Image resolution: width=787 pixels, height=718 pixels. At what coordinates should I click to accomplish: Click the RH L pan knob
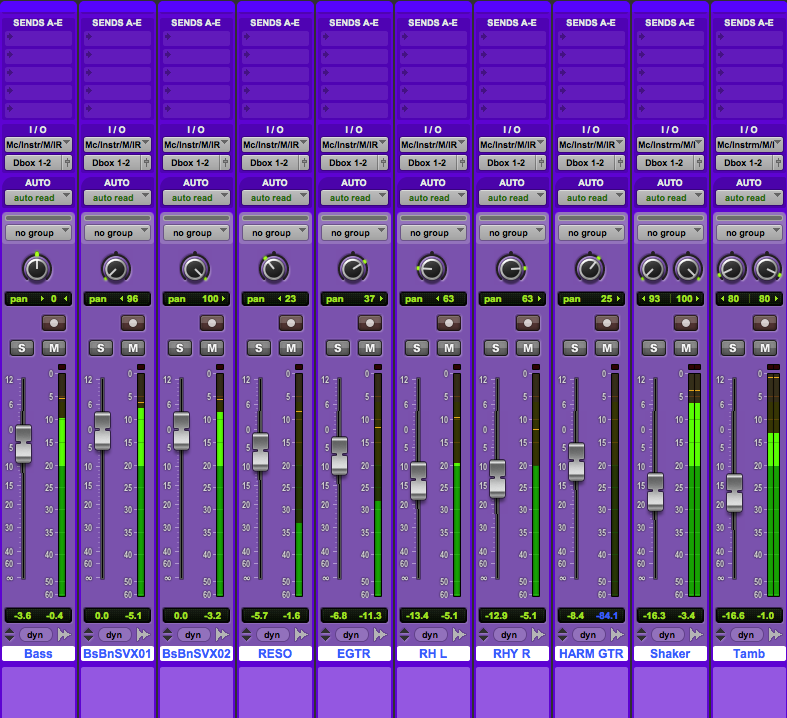[x=432, y=269]
